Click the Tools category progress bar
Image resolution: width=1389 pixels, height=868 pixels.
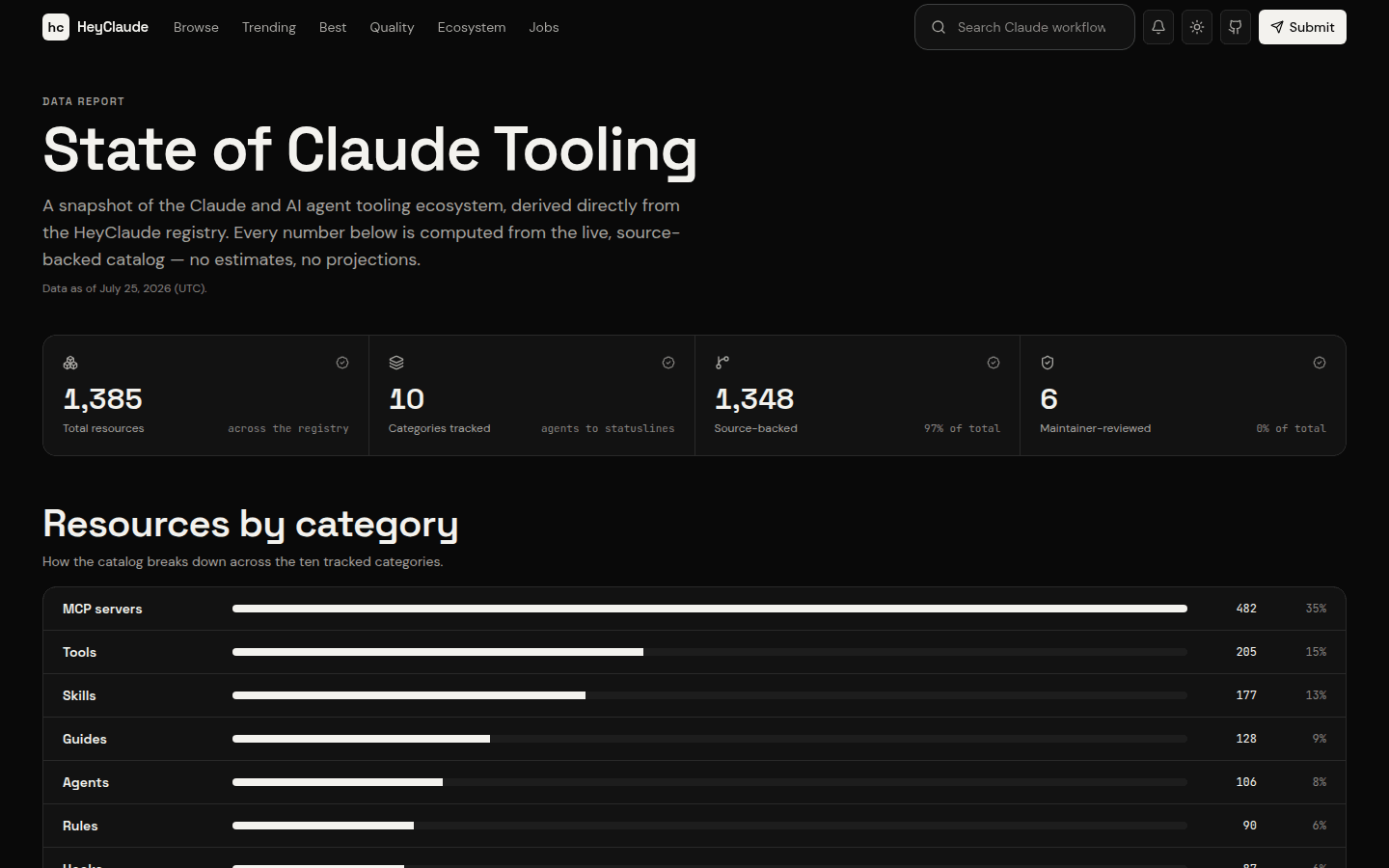pos(710,652)
